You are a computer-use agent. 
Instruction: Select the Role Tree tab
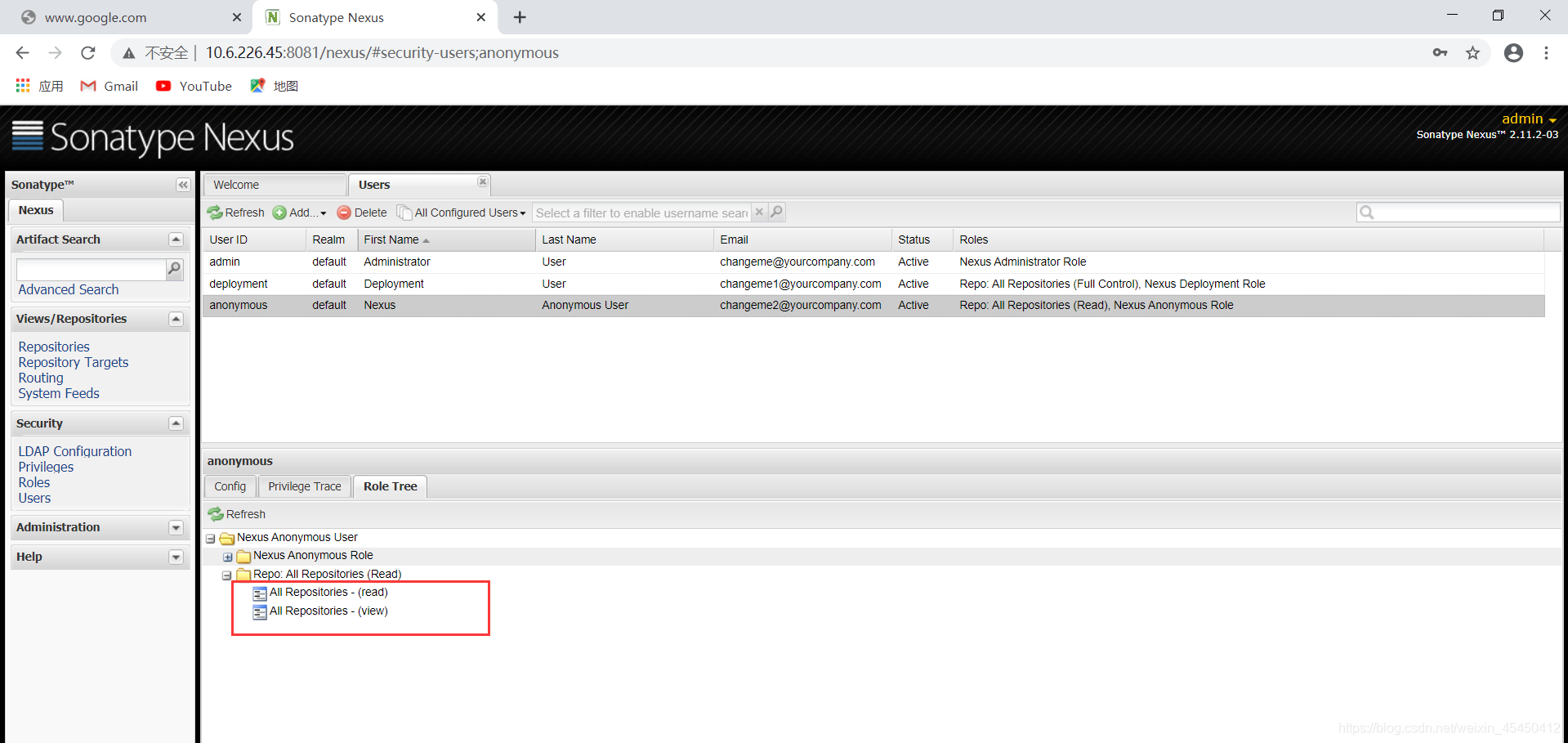[x=391, y=486]
